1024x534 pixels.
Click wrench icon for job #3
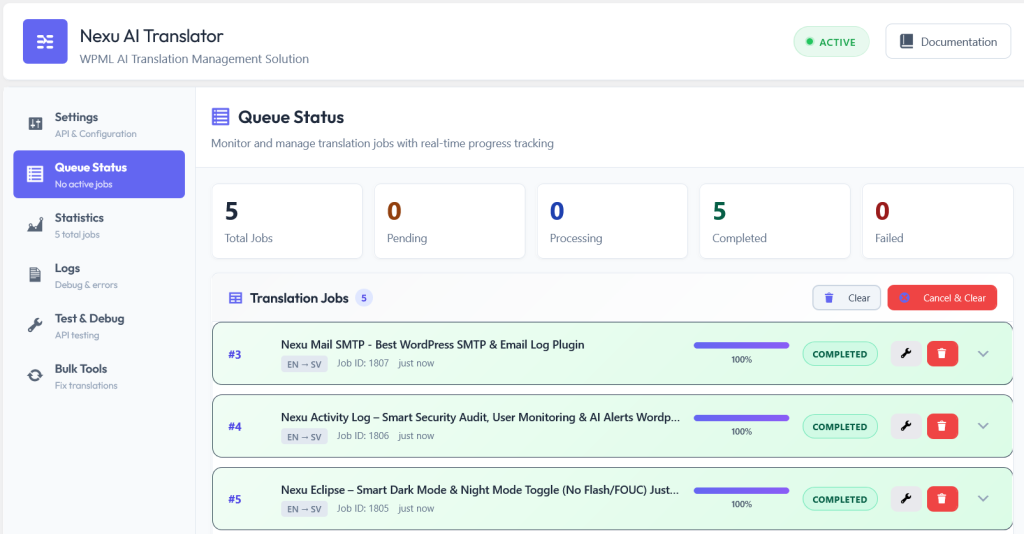pyautogui.click(x=906, y=354)
